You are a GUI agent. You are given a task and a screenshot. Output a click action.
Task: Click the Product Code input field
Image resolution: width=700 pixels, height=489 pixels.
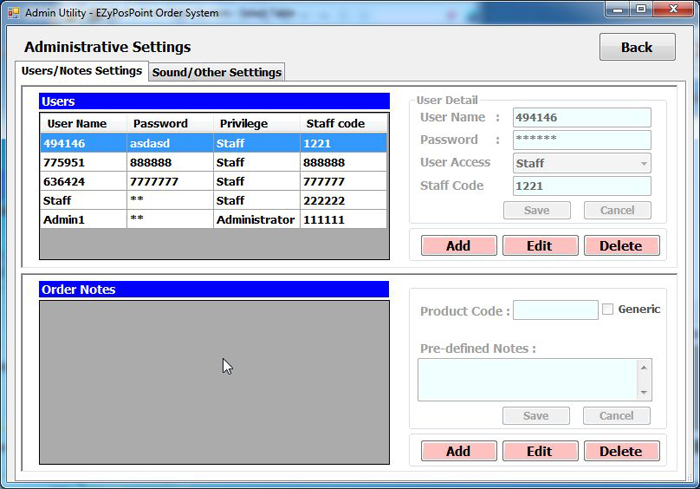click(555, 310)
